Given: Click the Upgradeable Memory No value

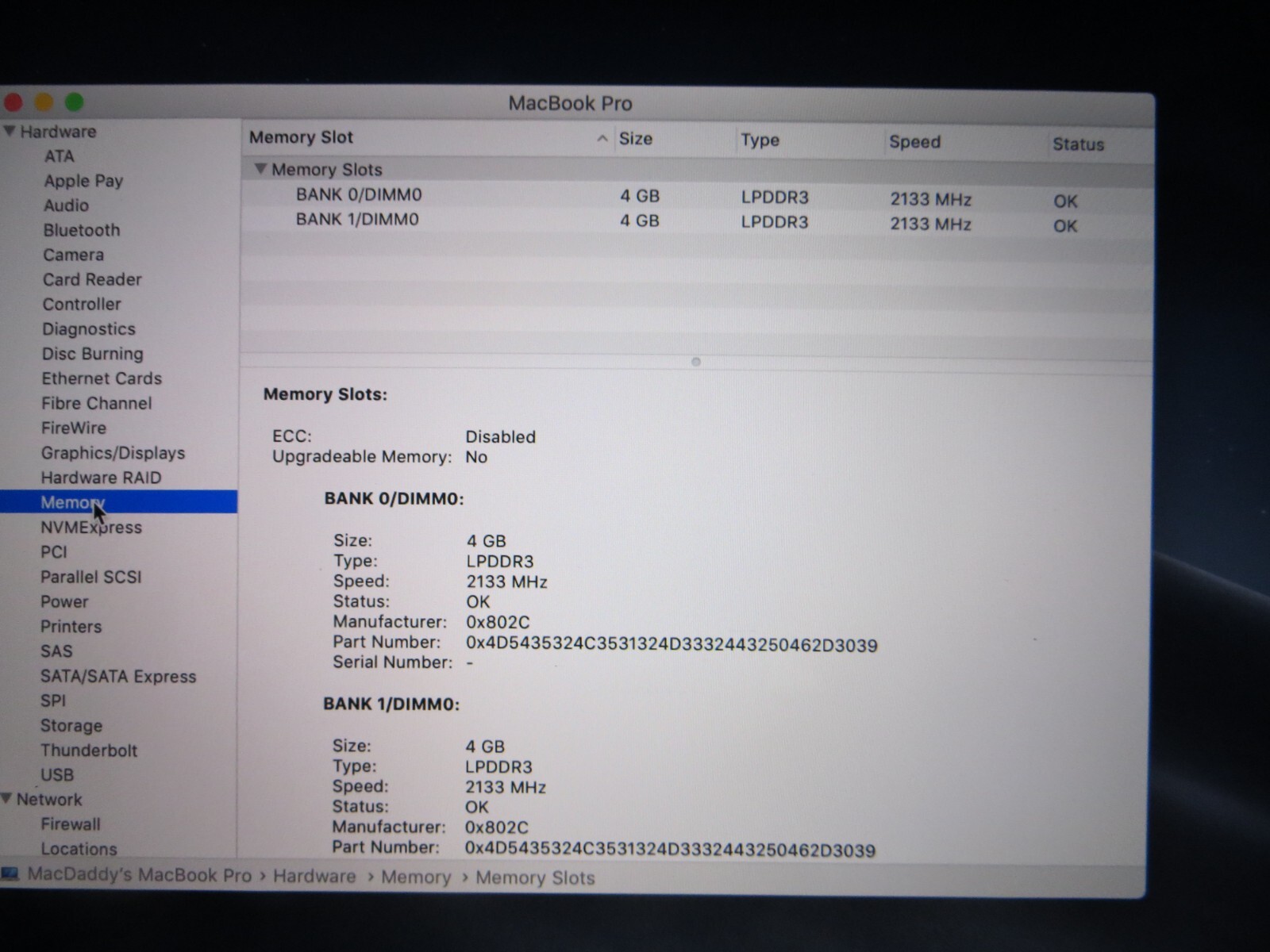Looking at the screenshot, I should [x=476, y=457].
